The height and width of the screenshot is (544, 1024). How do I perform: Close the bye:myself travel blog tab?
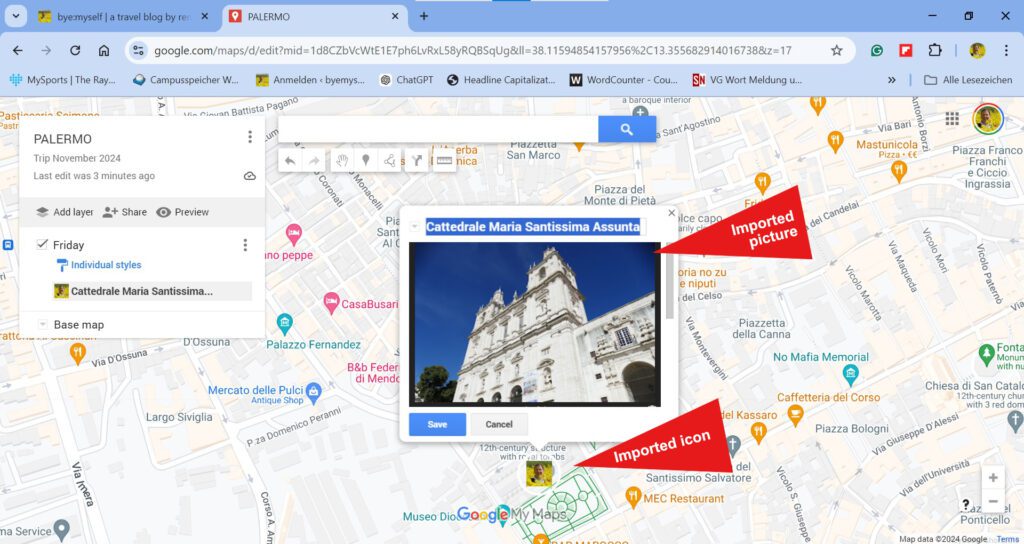[204, 16]
